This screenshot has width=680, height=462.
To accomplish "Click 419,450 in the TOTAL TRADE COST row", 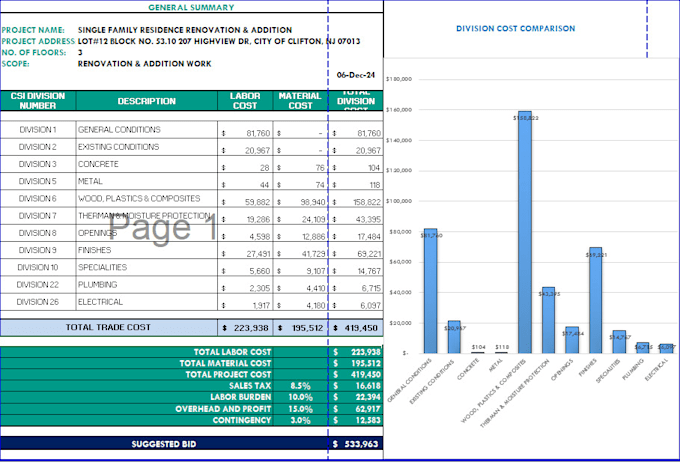I will point(356,328).
